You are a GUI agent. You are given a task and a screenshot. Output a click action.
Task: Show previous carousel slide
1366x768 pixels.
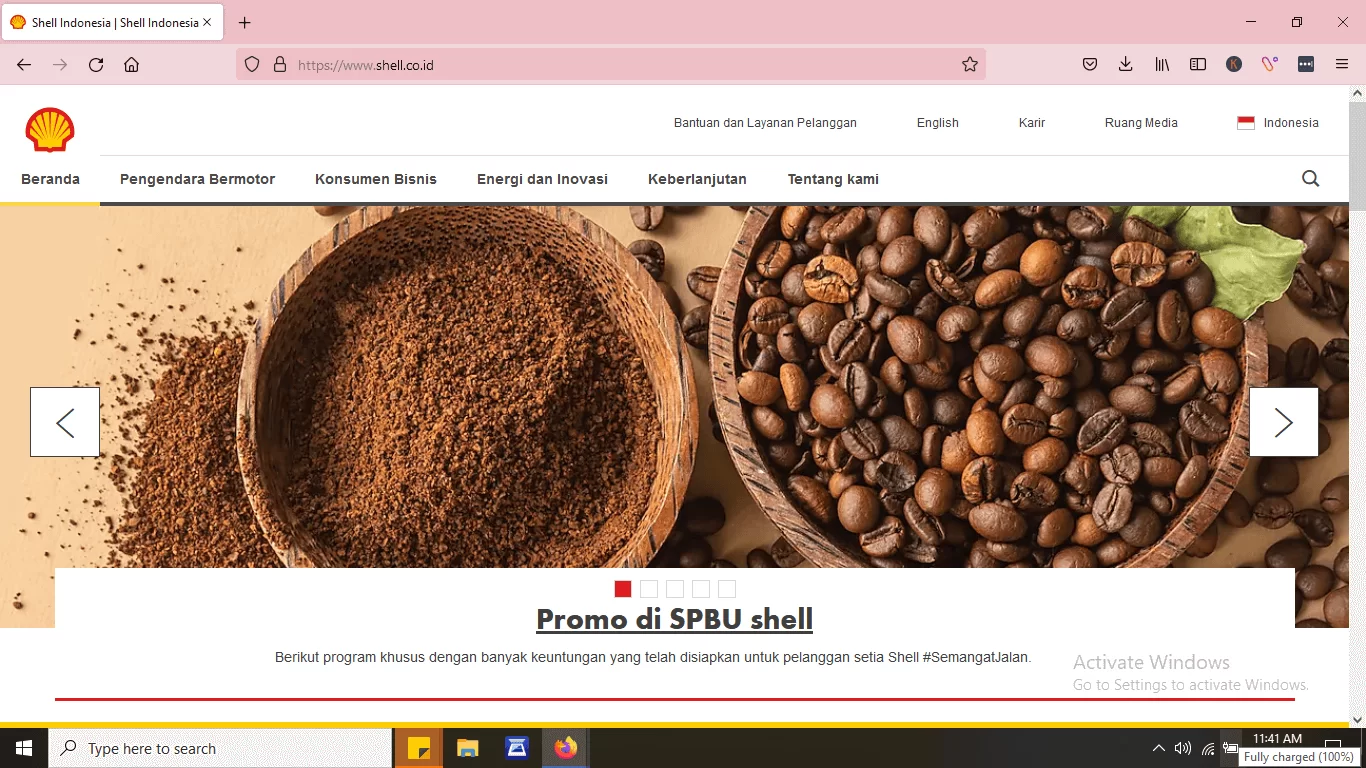point(65,422)
